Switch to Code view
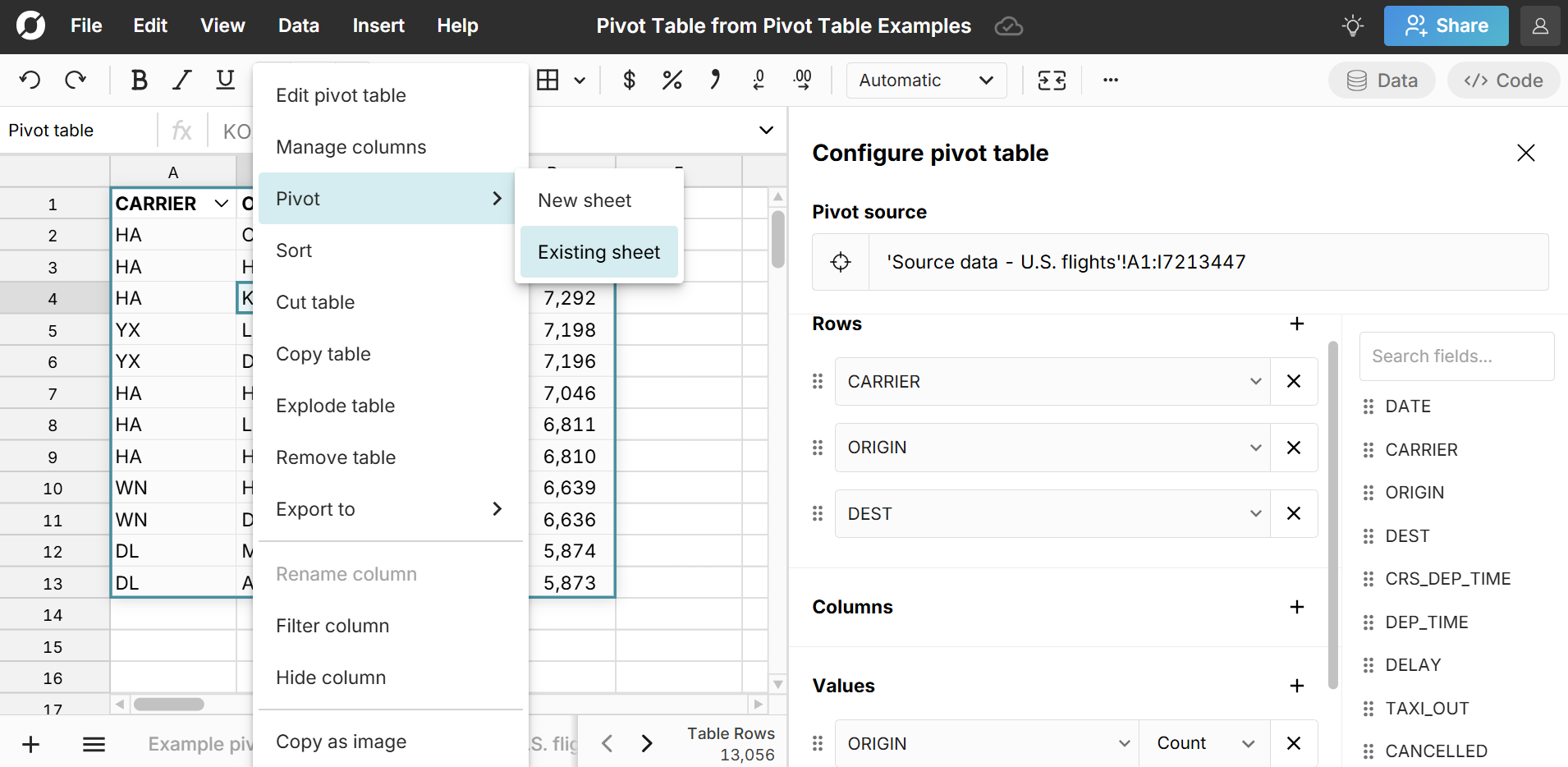The image size is (1568, 767). (x=1503, y=80)
